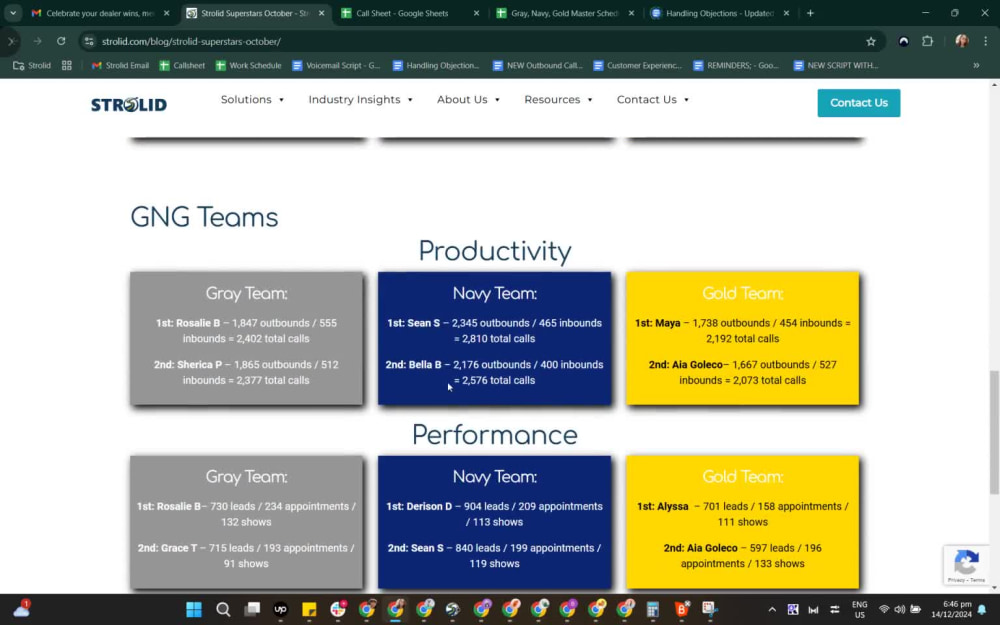The width and height of the screenshot is (1000, 625).
Task: Close the Strolid Superstars October tab
Action: coord(321,13)
